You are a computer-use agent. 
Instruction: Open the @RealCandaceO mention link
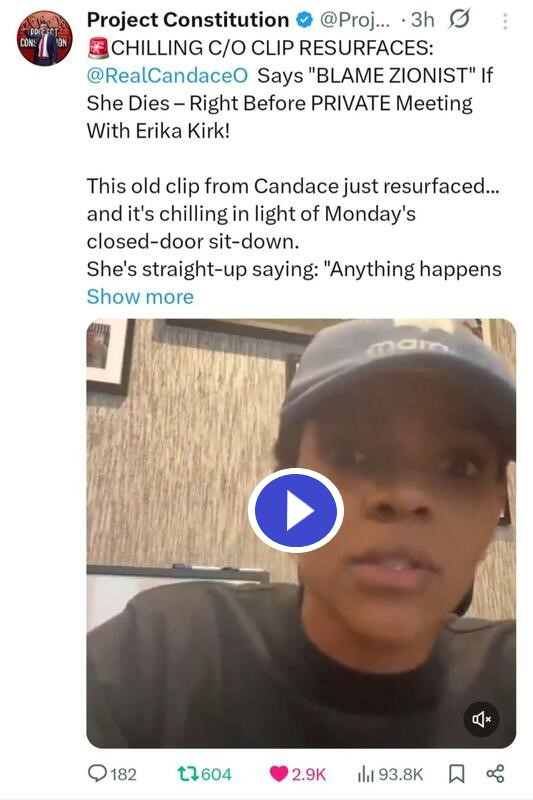pyautogui.click(x=167, y=76)
